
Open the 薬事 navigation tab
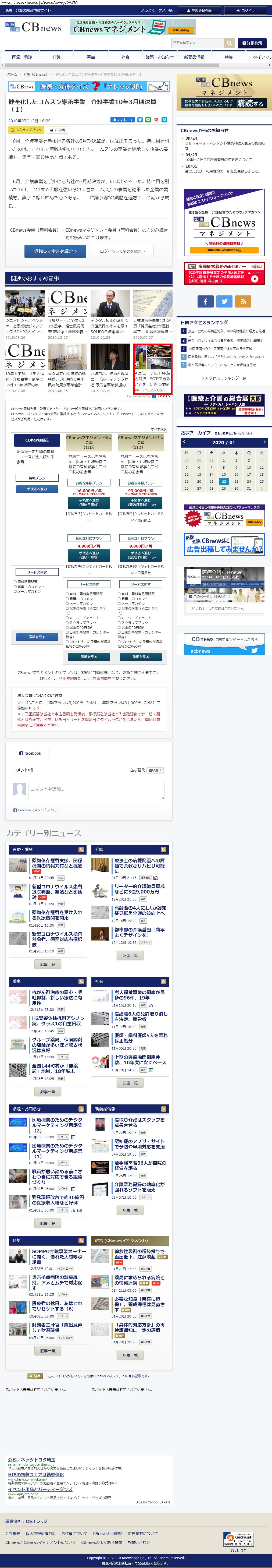(x=91, y=57)
